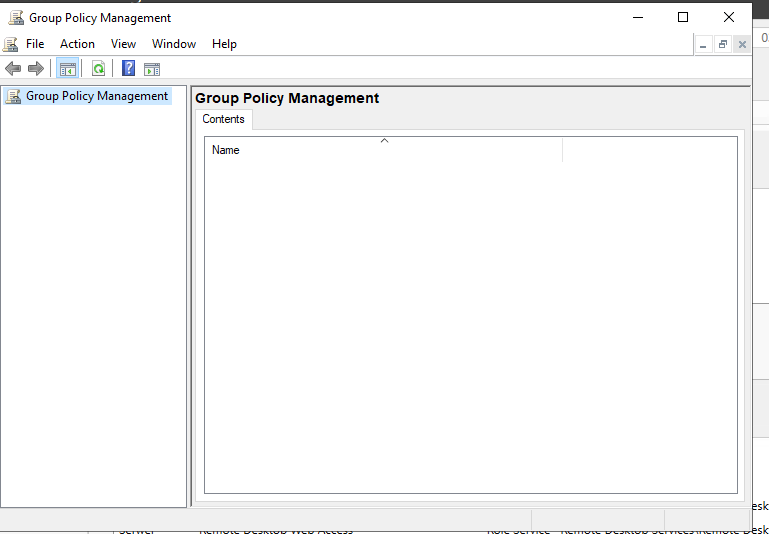Open the Help menu
This screenshot has width=769, height=534.
(x=224, y=44)
